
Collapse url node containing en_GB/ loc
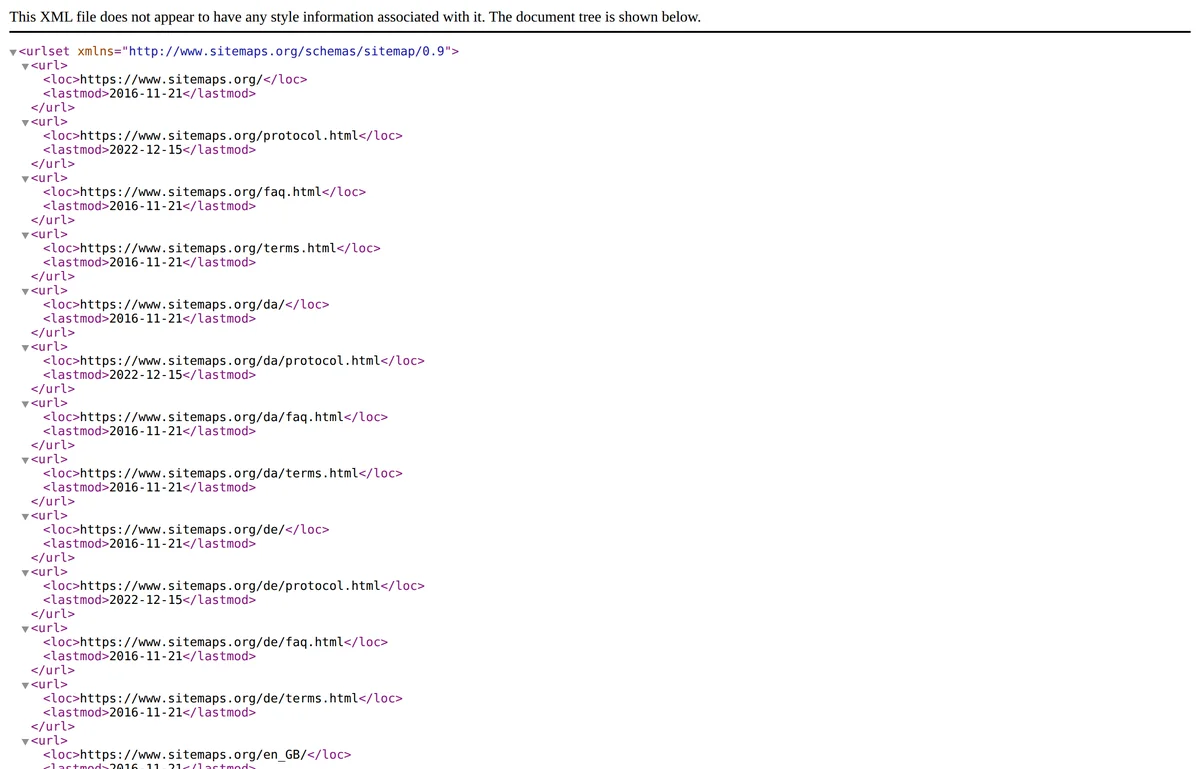pyautogui.click(x=26, y=742)
